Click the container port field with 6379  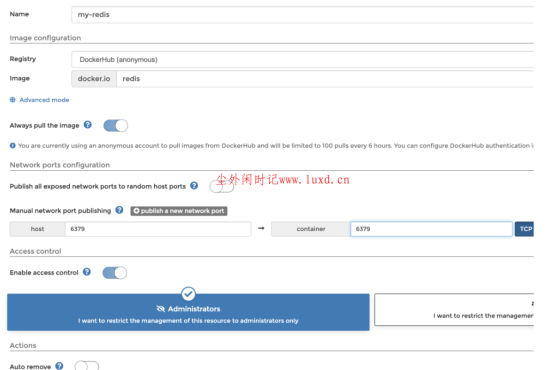click(431, 229)
